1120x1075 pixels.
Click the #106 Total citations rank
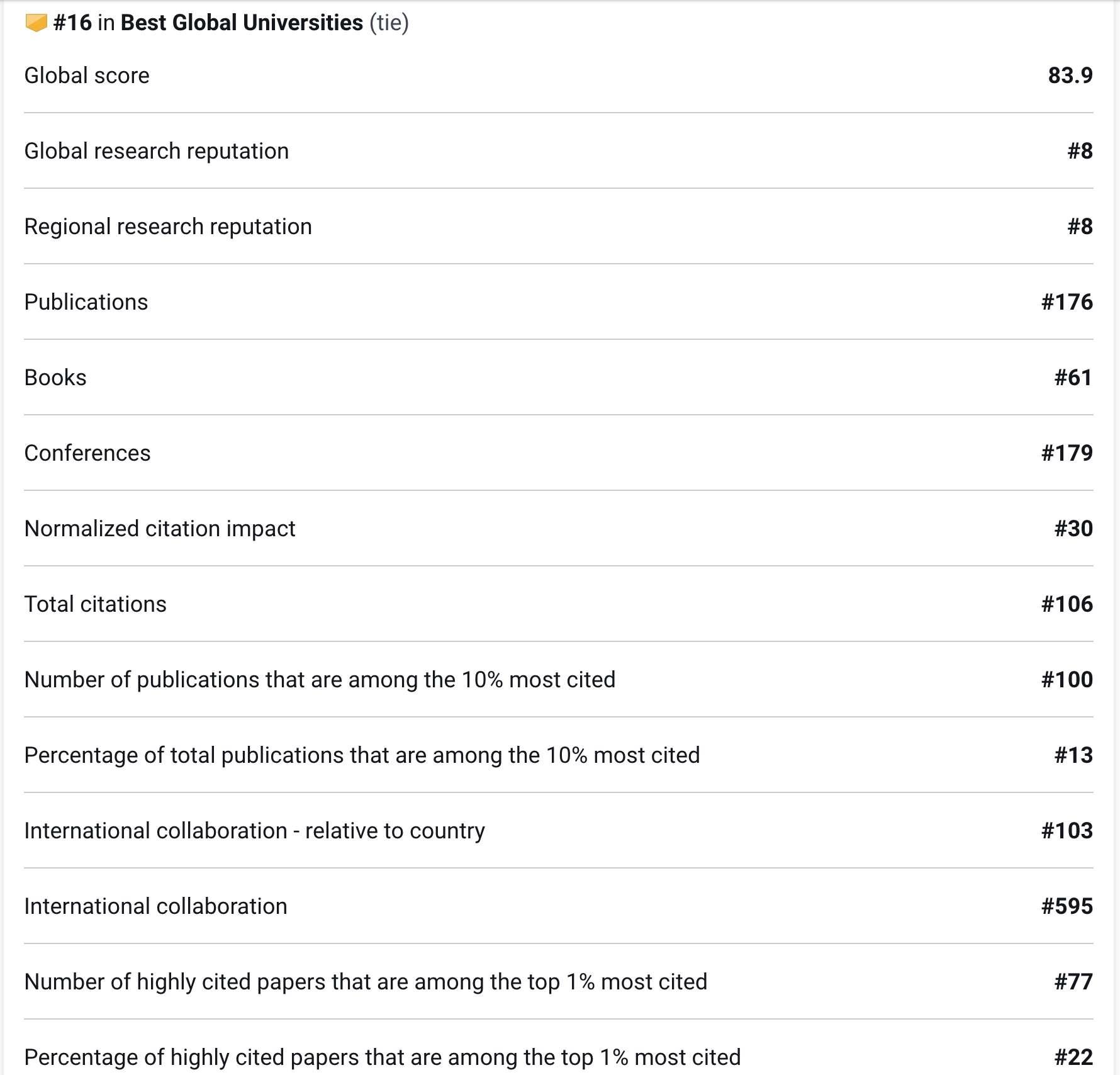(x=1067, y=604)
